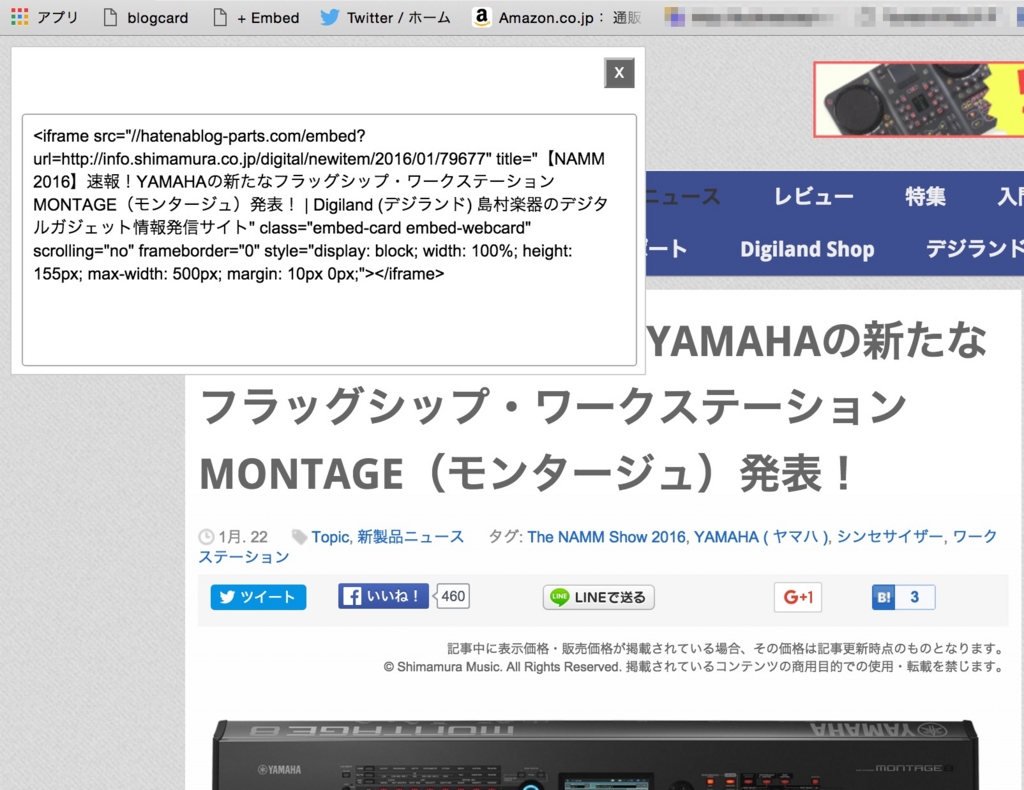
Task: Open the 特集 navigation menu item
Action: pos(925,197)
